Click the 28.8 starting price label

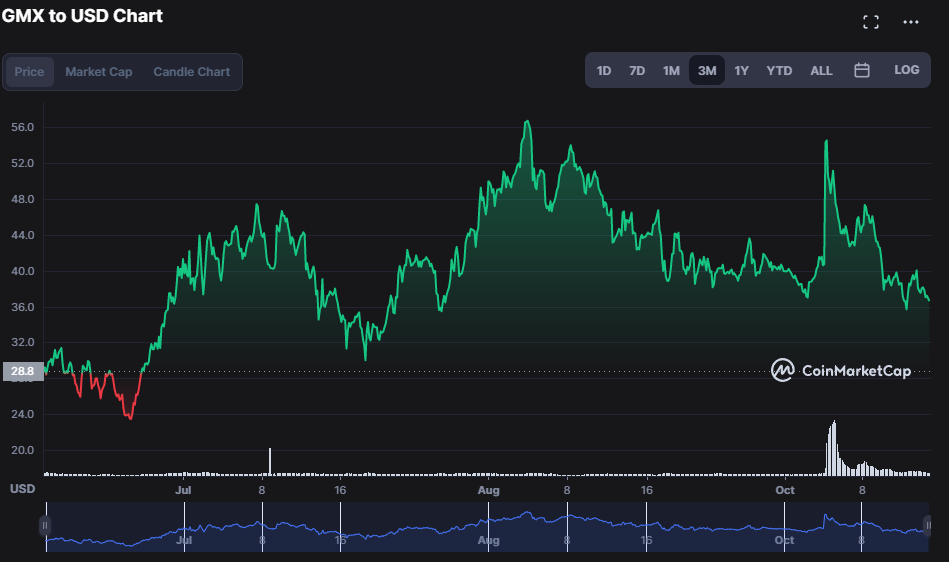click(23, 371)
